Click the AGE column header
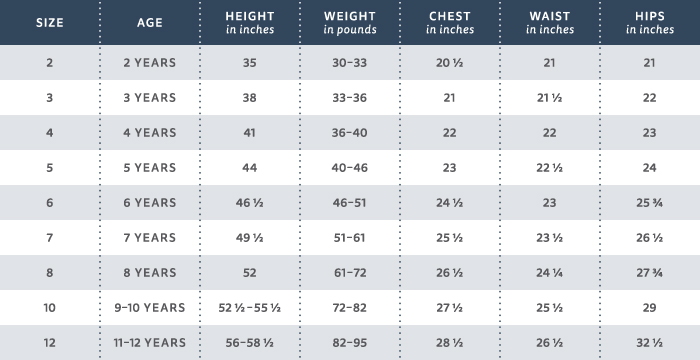The height and width of the screenshot is (360, 700). coord(150,23)
